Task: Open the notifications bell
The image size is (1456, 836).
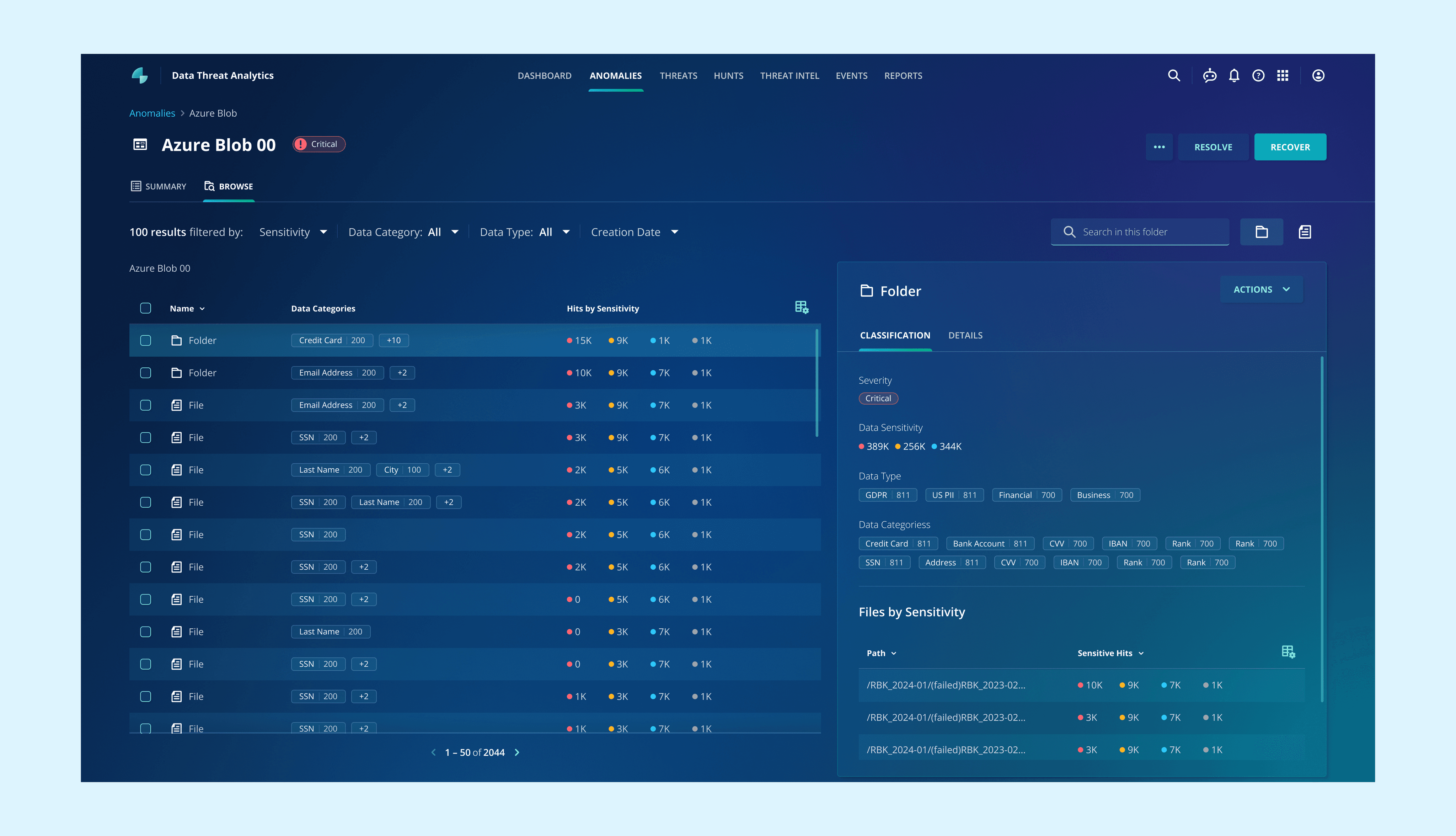Action: tap(1234, 75)
